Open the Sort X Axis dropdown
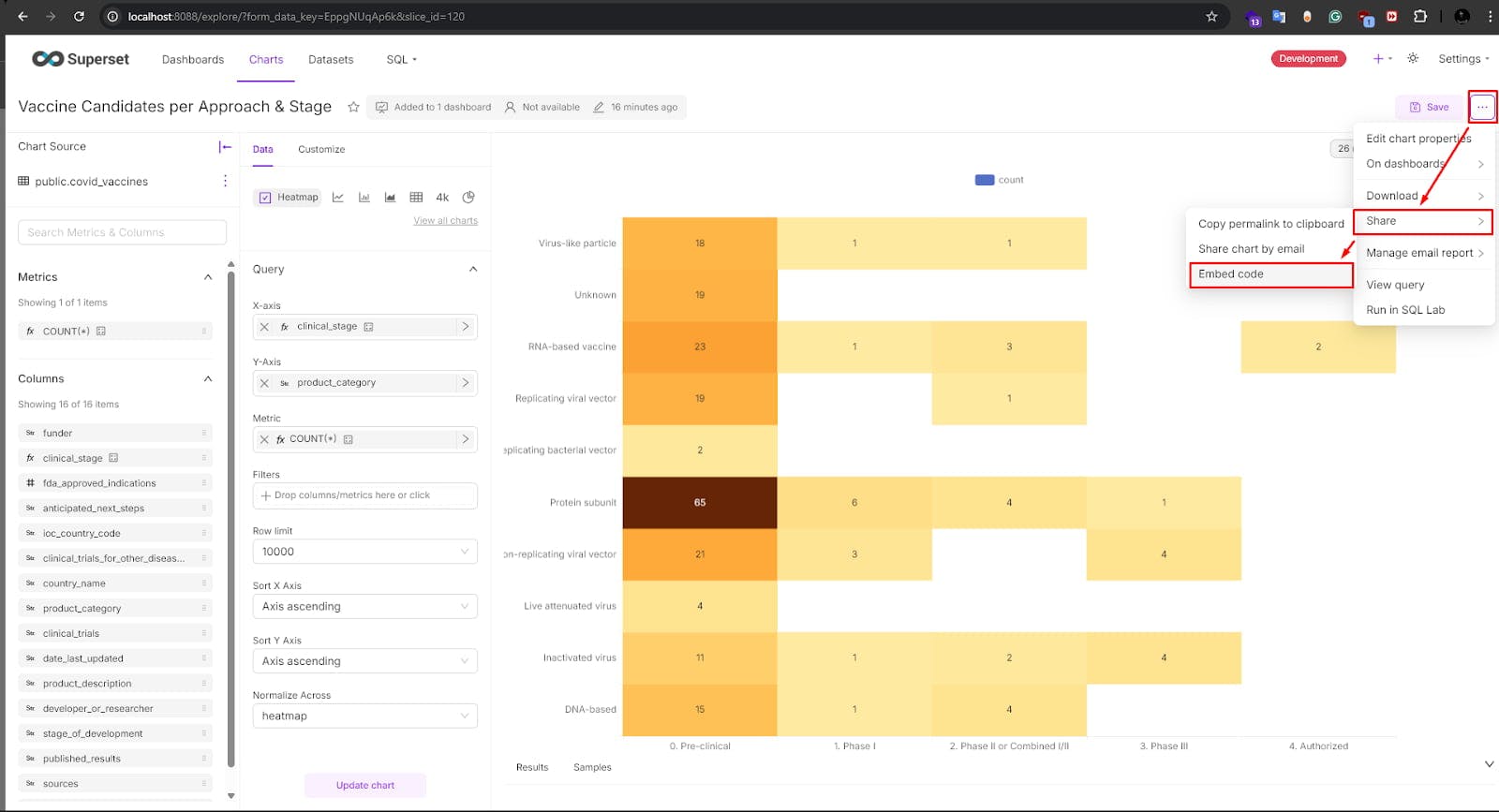 tap(364, 607)
